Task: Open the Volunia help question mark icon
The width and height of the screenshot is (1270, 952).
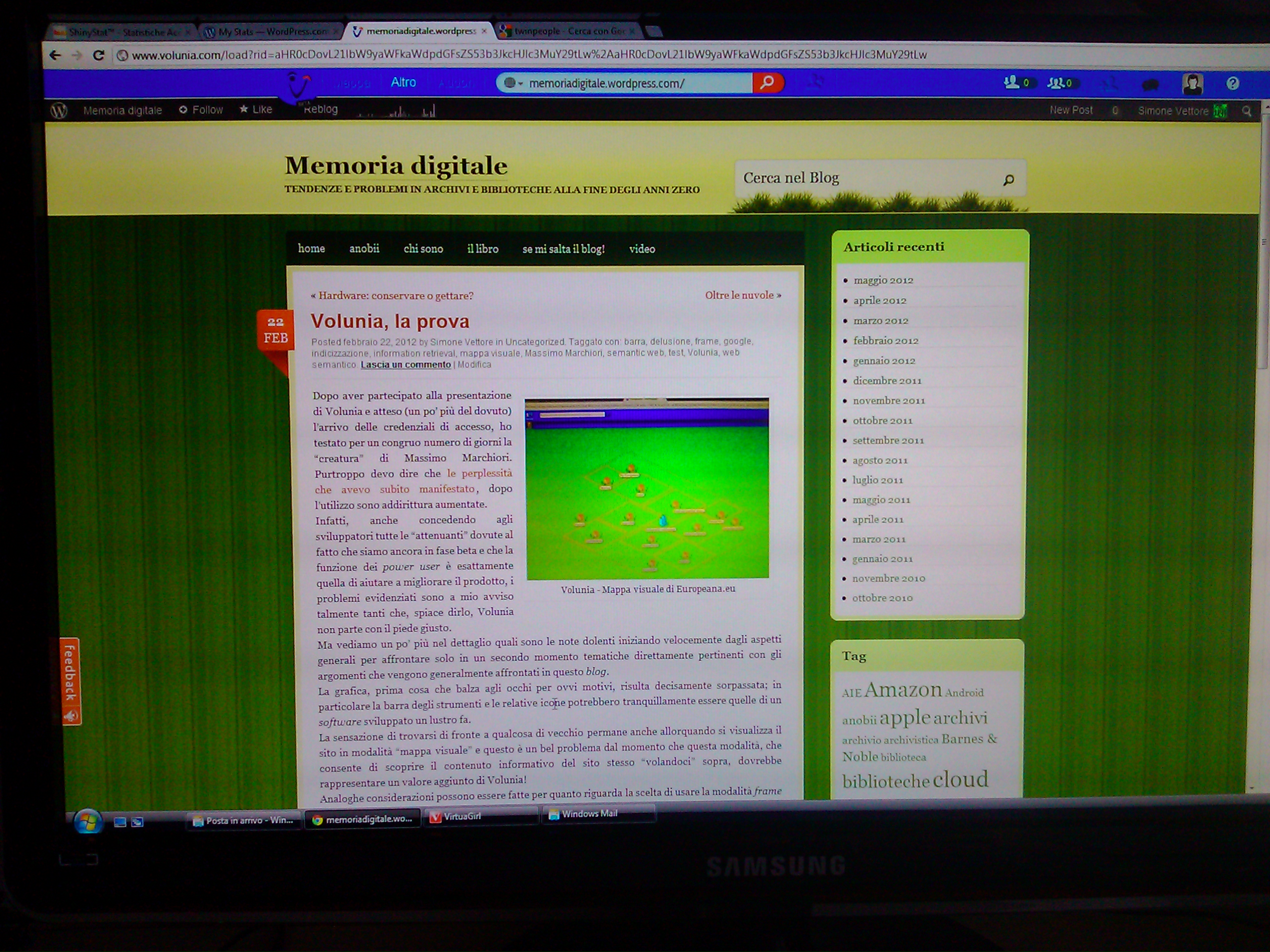Action: click(x=1232, y=84)
